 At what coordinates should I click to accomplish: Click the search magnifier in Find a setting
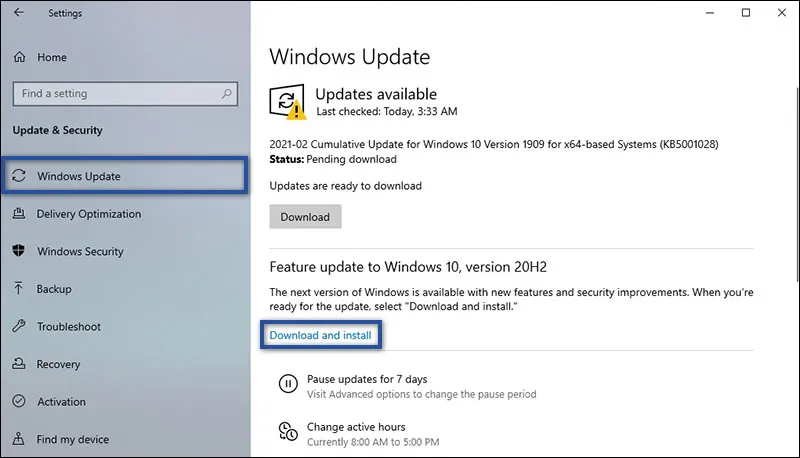[x=227, y=93]
